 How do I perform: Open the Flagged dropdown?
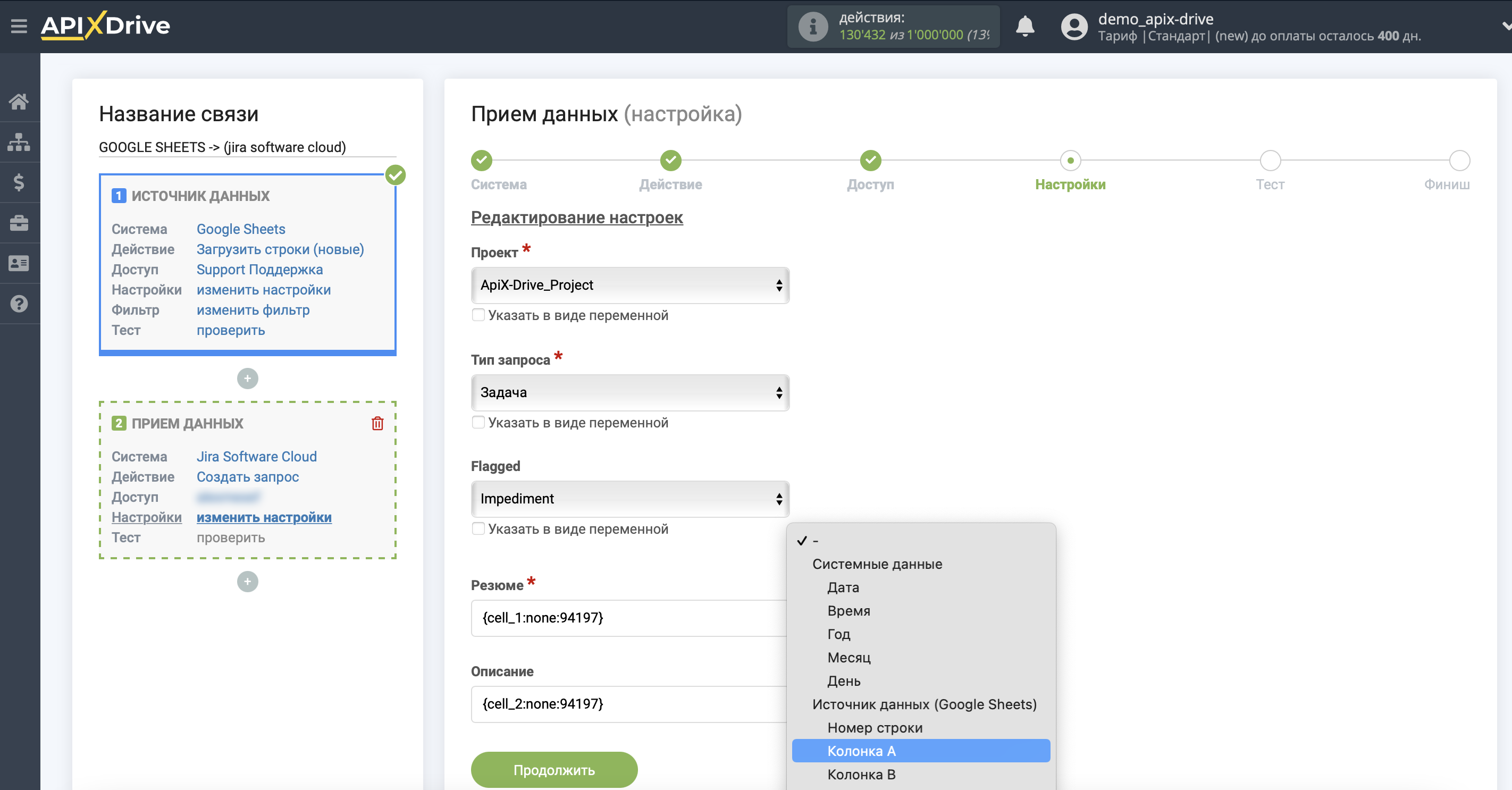click(x=630, y=499)
